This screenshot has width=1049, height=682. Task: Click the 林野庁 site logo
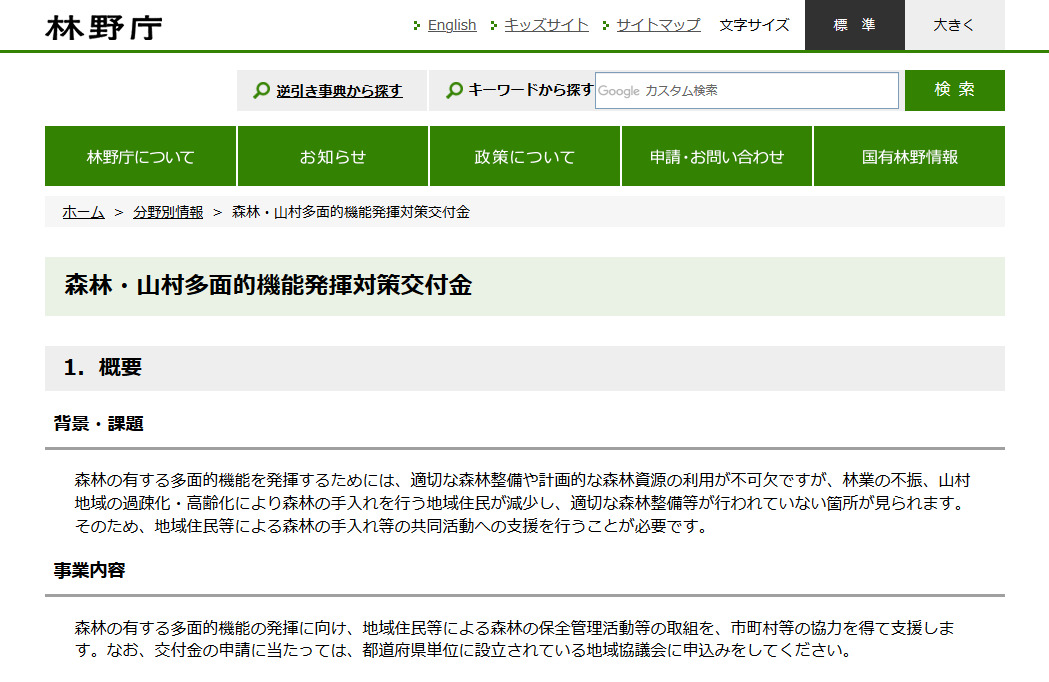coord(104,27)
